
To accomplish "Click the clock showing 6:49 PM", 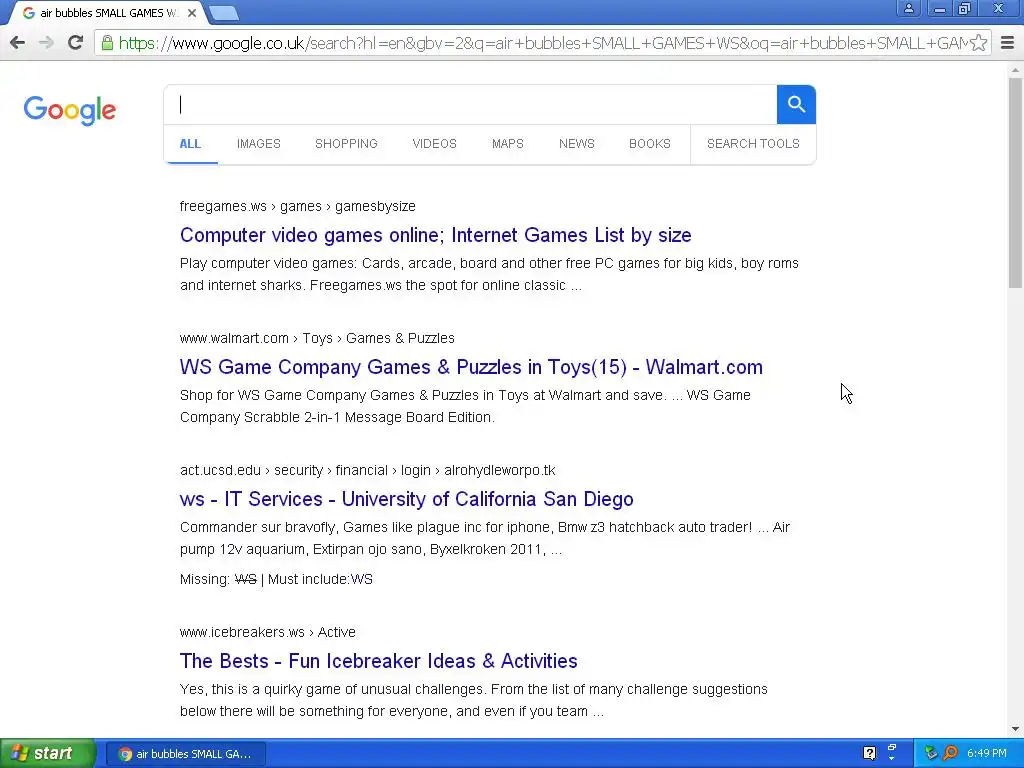I will click(x=987, y=753).
